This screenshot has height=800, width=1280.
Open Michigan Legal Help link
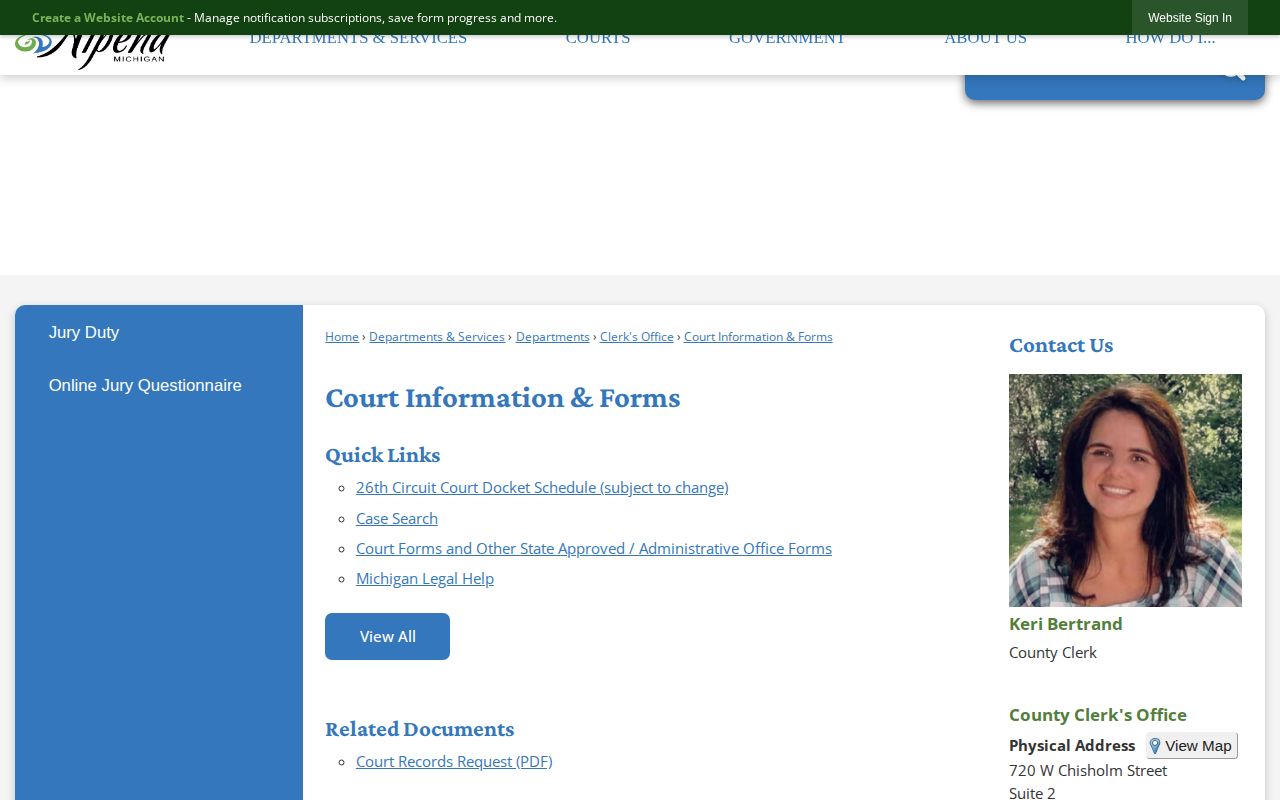(x=425, y=578)
